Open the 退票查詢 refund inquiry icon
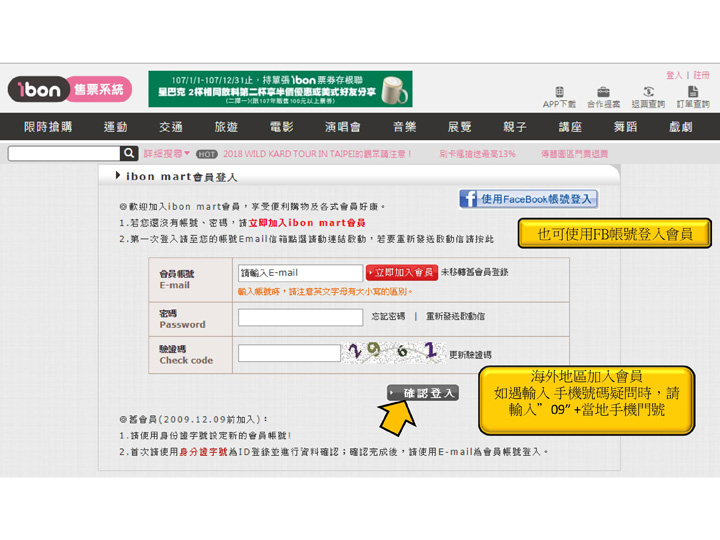720x540 pixels. (x=648, y=96)
